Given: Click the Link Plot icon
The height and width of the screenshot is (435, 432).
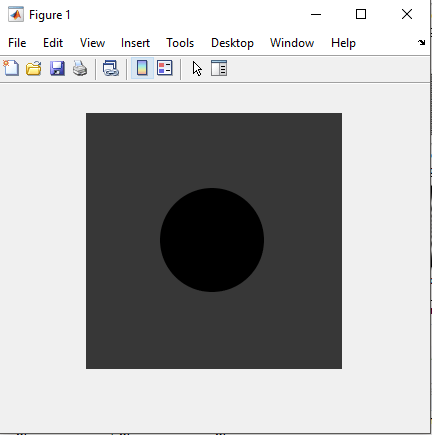Looking at the screenshot, I should (111, 68).
